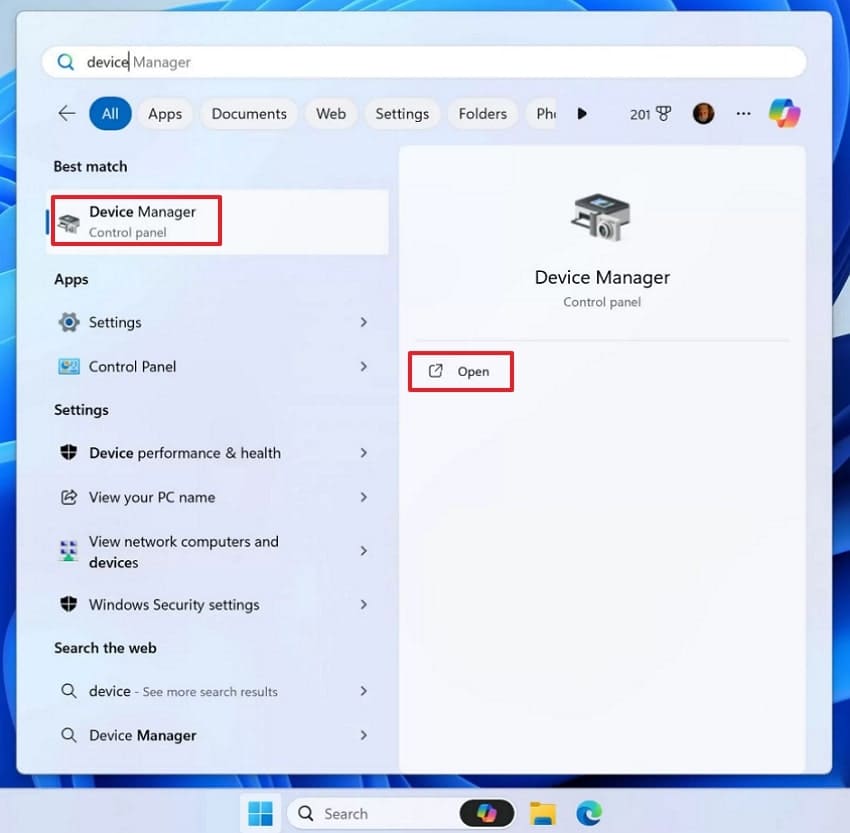The width and height of the screenshot is (850, 833).
Task: Switch to the Apps filter tab
Action: 165,114
